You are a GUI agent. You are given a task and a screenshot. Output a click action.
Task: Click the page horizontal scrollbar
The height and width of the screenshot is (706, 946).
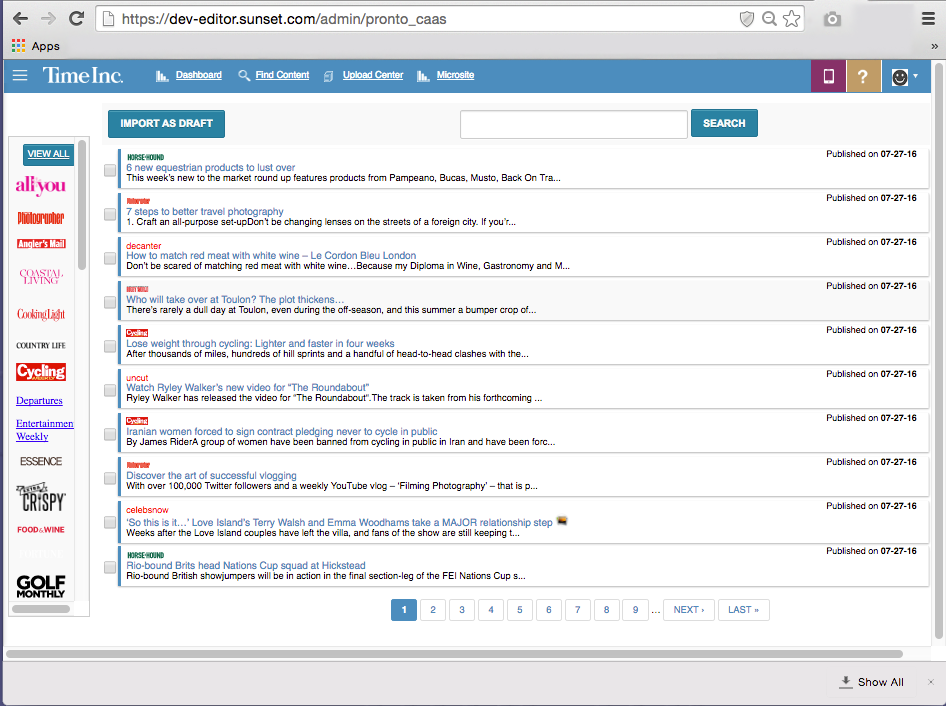[454, 654]
